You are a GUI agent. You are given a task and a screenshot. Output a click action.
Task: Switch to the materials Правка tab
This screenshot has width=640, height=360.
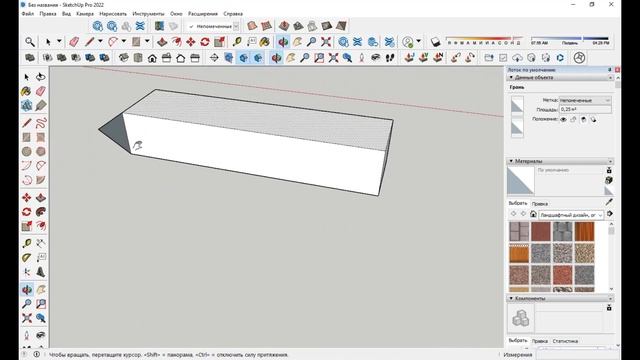(540, 203)
